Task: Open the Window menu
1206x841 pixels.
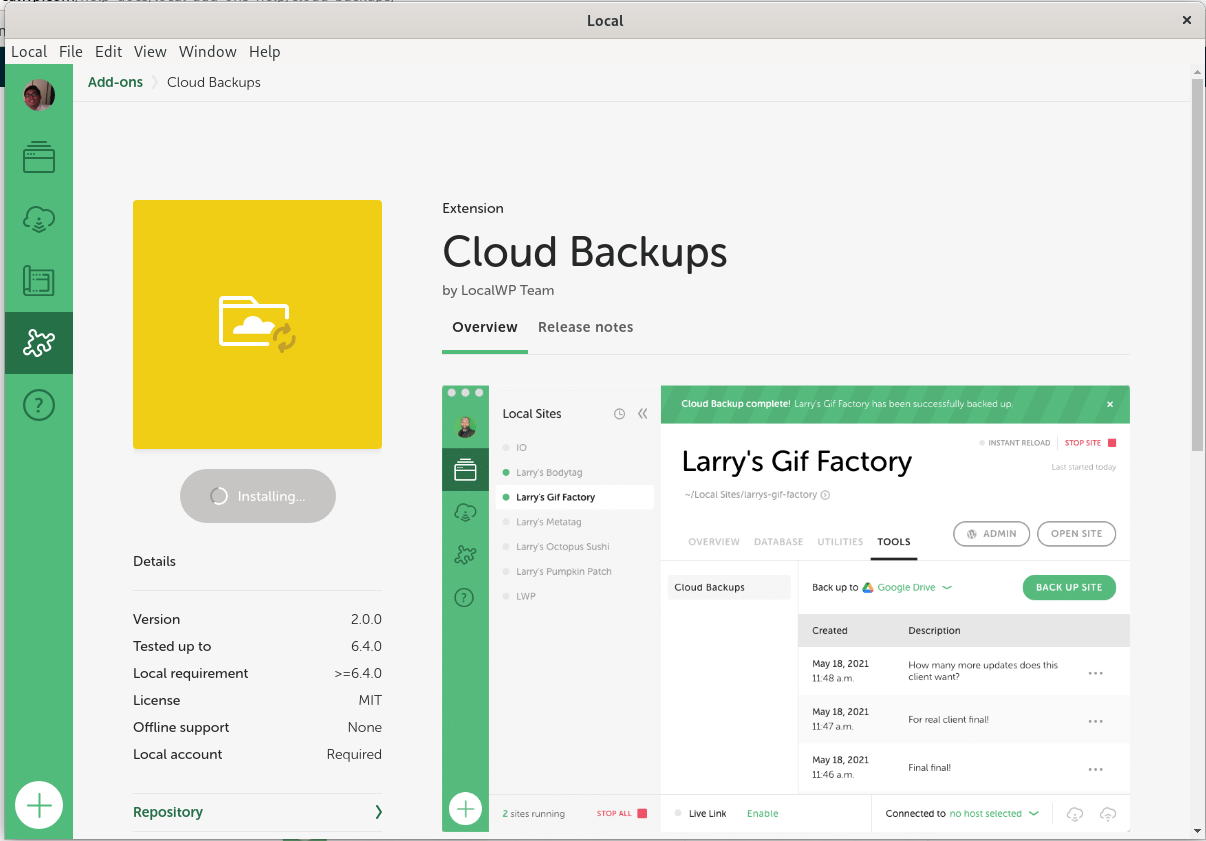Action: [x=208, y=52]
